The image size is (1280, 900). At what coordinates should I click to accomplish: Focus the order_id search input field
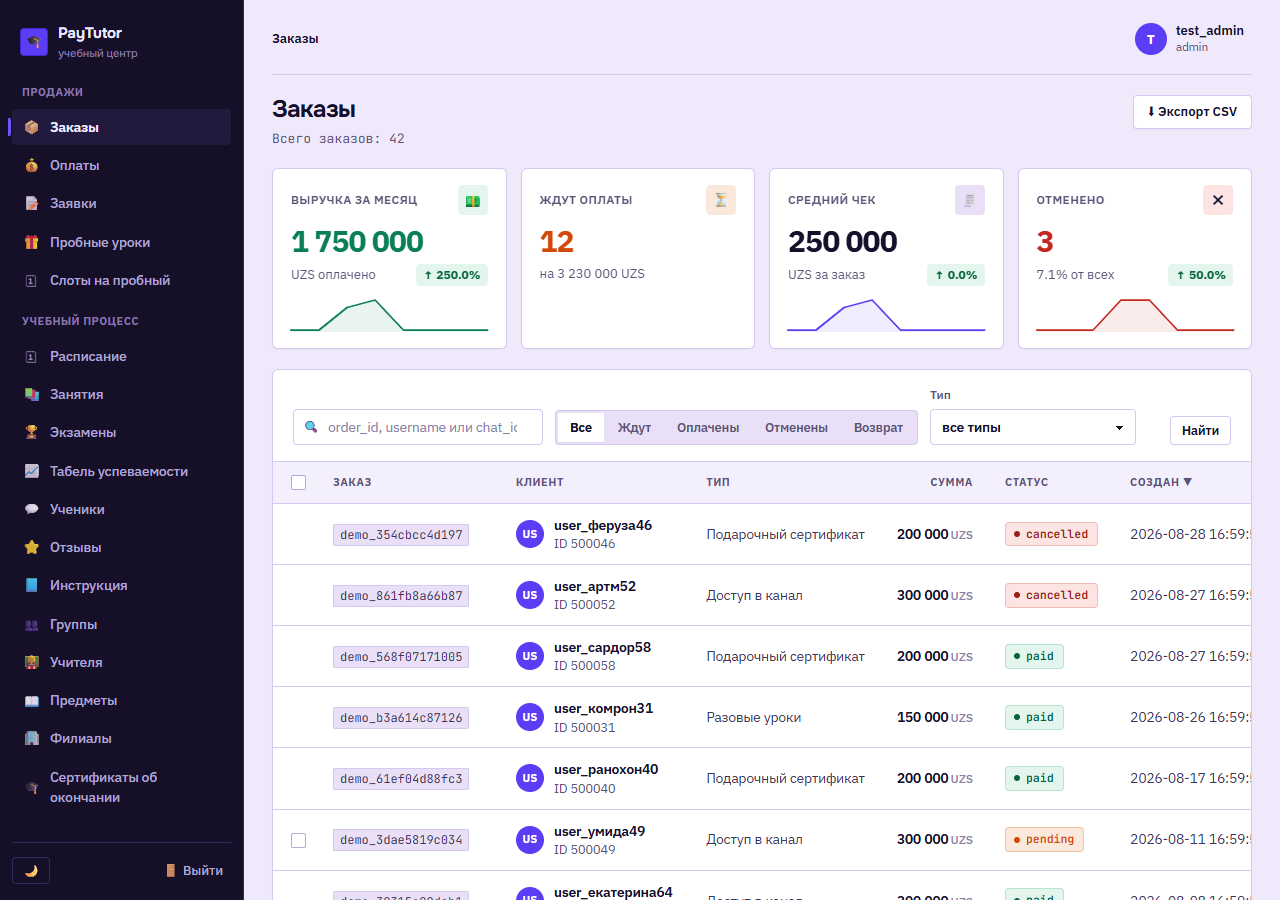click(x=418, y=427)
